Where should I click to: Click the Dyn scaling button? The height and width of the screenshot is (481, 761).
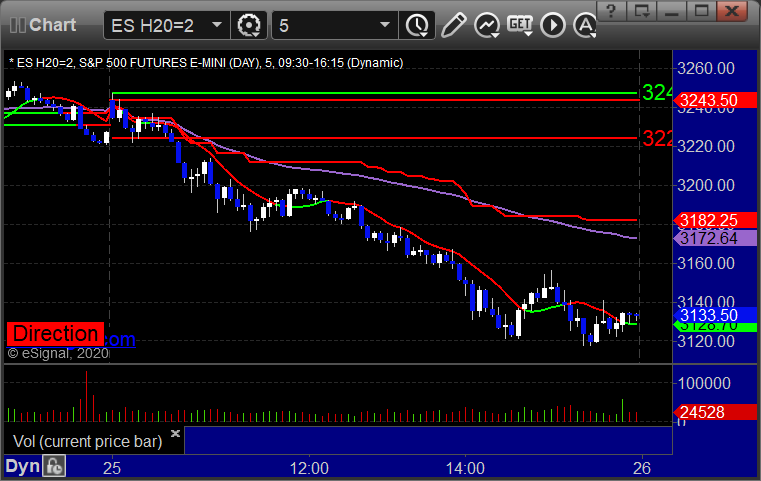tap(22, 466)
